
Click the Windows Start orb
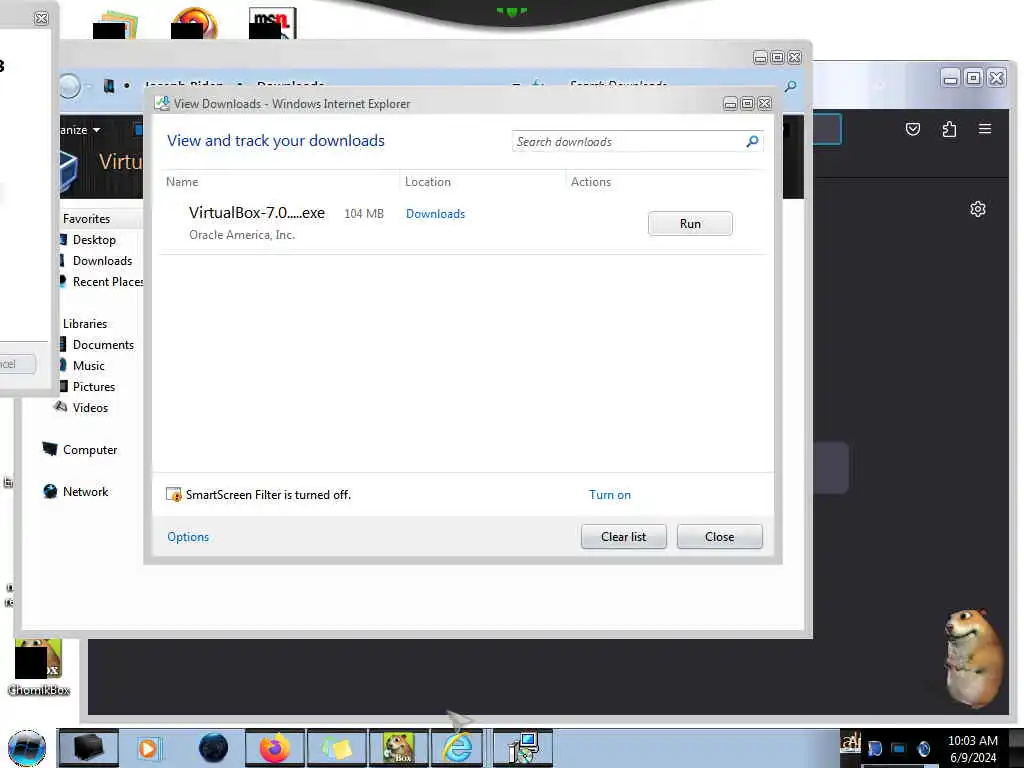point(27,748)
